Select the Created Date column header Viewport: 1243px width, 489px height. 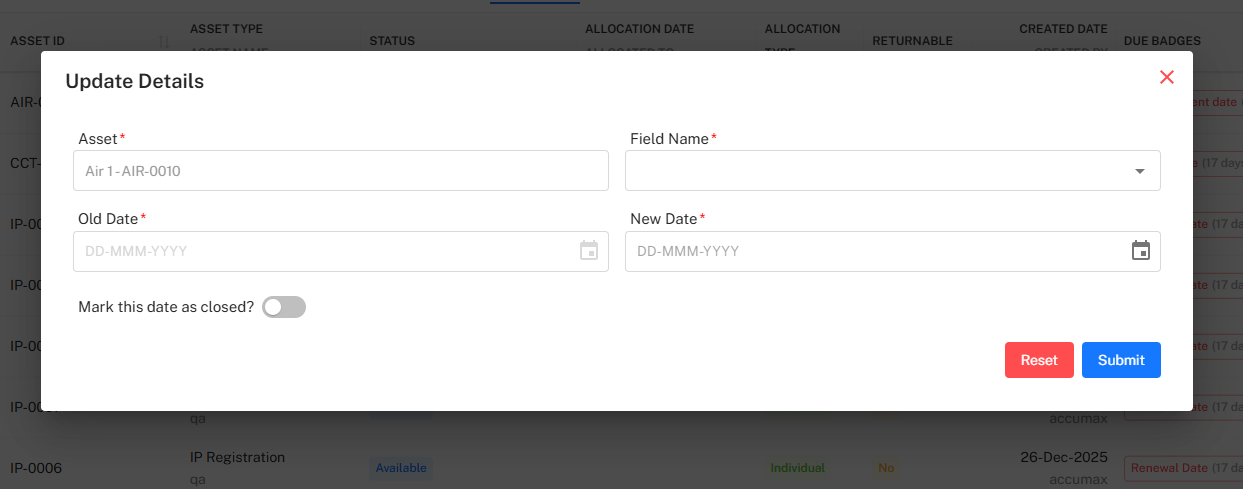pos(1063,29)
